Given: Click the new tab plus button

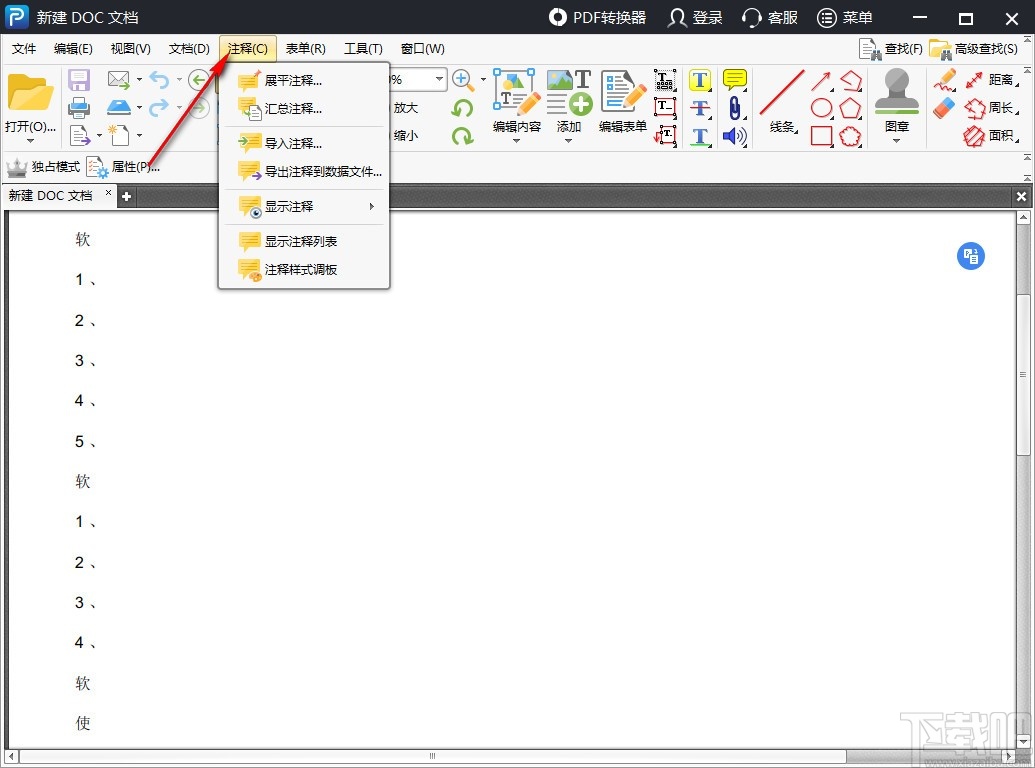Looking at the screenshot, I should (126, 196).
